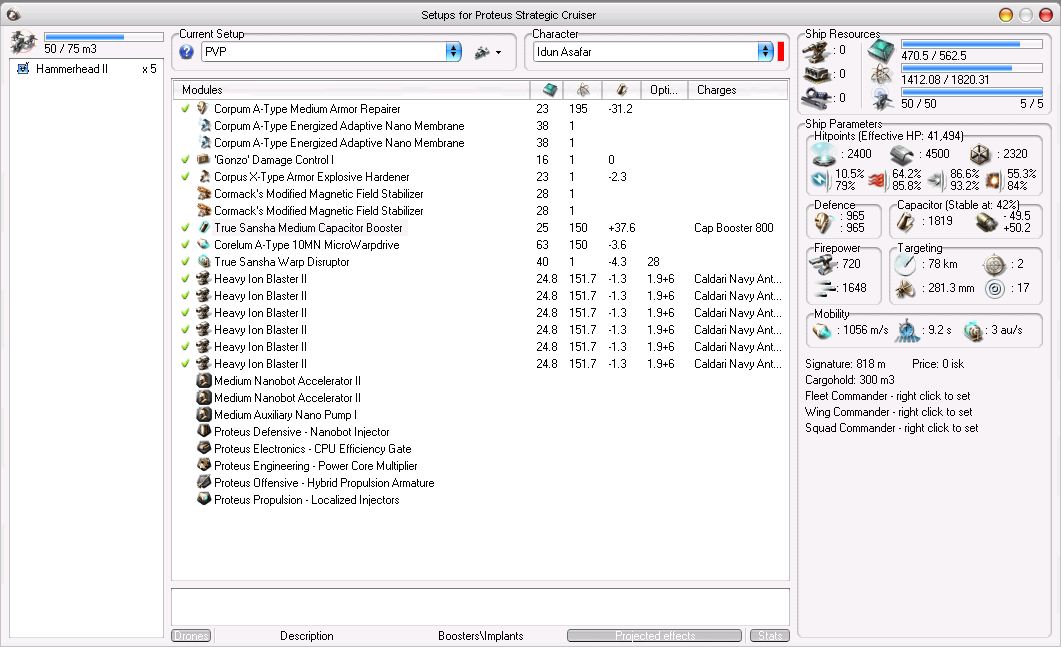
Task: Toggle the True Sansha Warp Disruptor checkmark
Action: [x=185, y=262]
